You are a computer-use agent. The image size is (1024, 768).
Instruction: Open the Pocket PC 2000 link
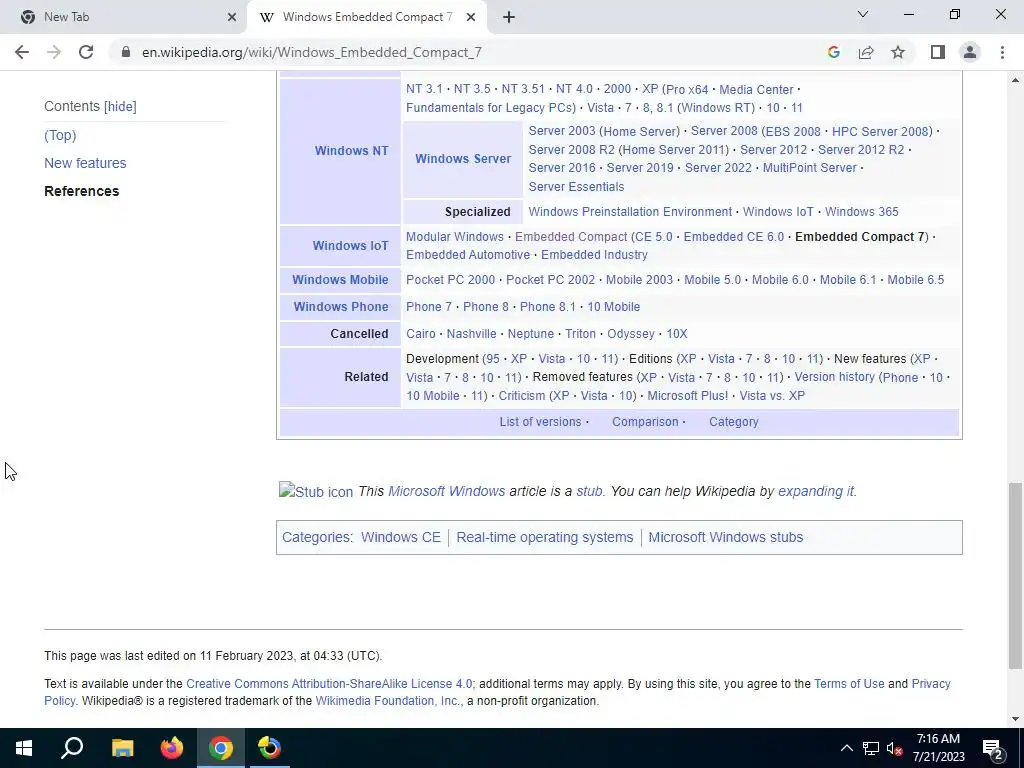450,280
